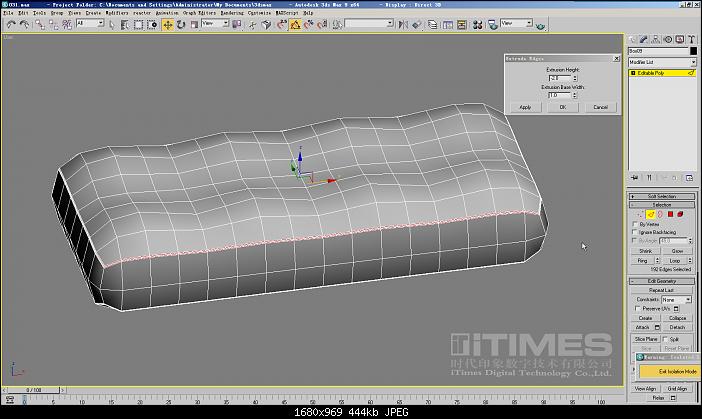Select Border sub-object level icon
The height and width of the screenshot is (419, 702).
[660, 214]
